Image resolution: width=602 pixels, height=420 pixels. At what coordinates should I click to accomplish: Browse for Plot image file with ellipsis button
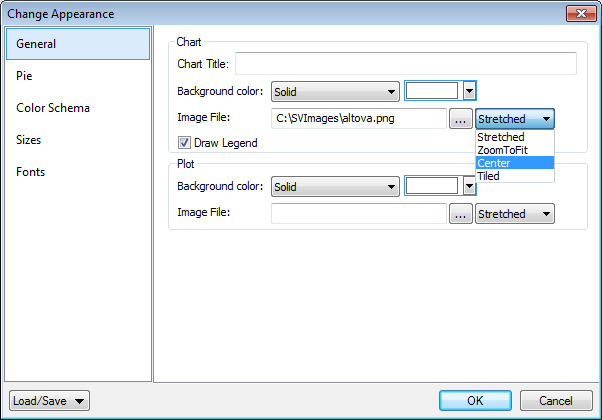(x=460, y=213)
